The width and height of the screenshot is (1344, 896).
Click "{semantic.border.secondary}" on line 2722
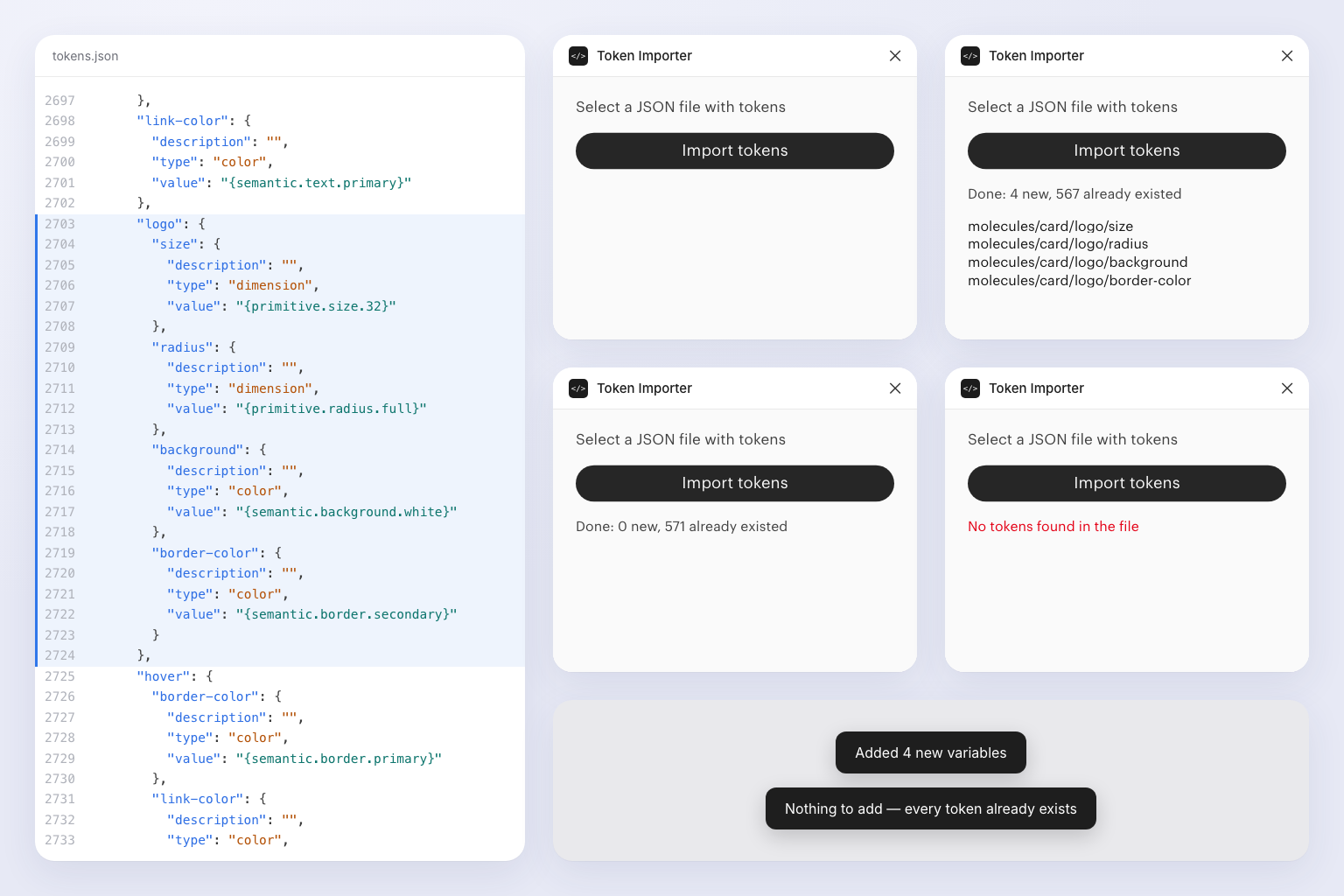pyautogui.click(x=346, y=614)
